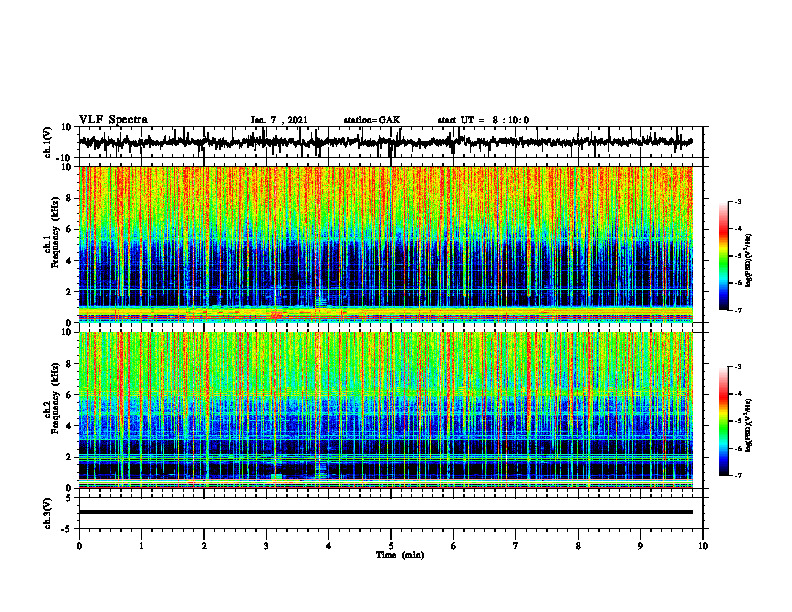Click the "-3" label on ch.1 color bar
Viewport: 792px width, 612px height.
pyautogui.click(x=737, y=201)
